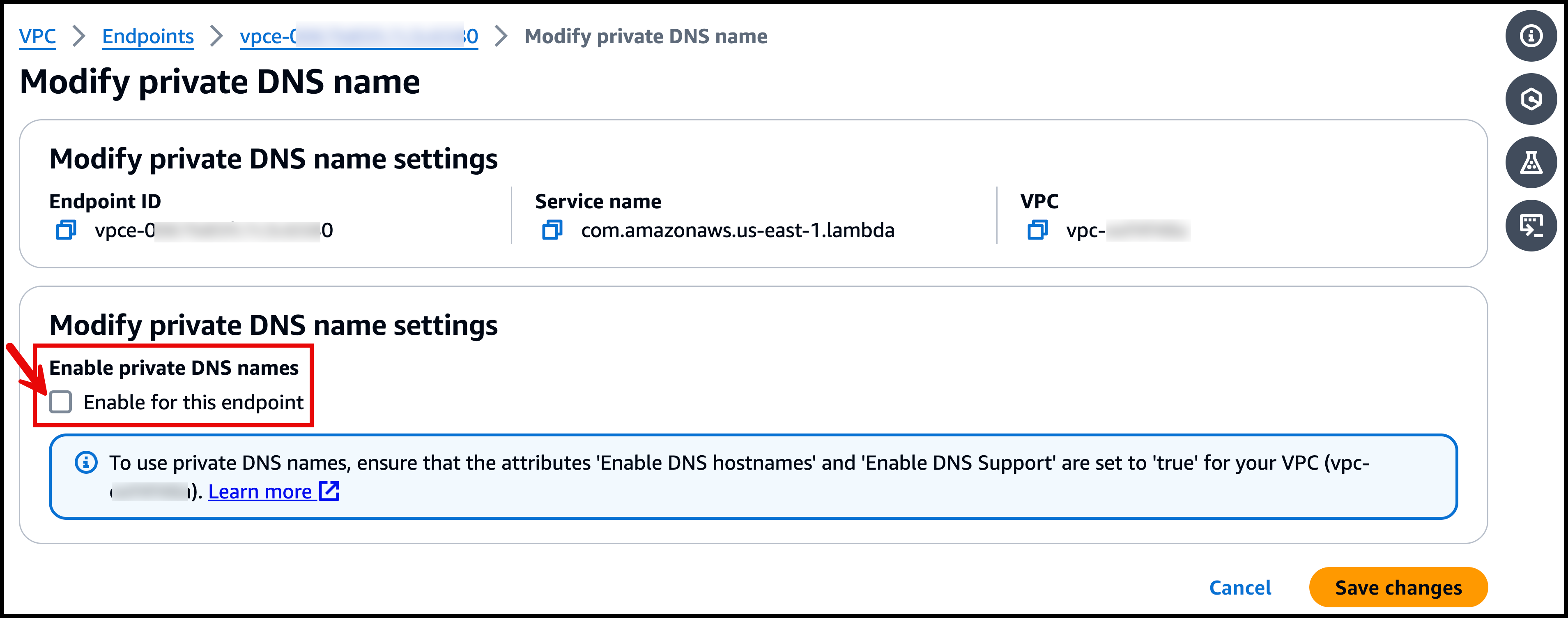This screenshot has height=618, width=1568.
Task: Copy the Service name com.amazonaws.us-east-1.lambda
Action: tap(552, 230)
